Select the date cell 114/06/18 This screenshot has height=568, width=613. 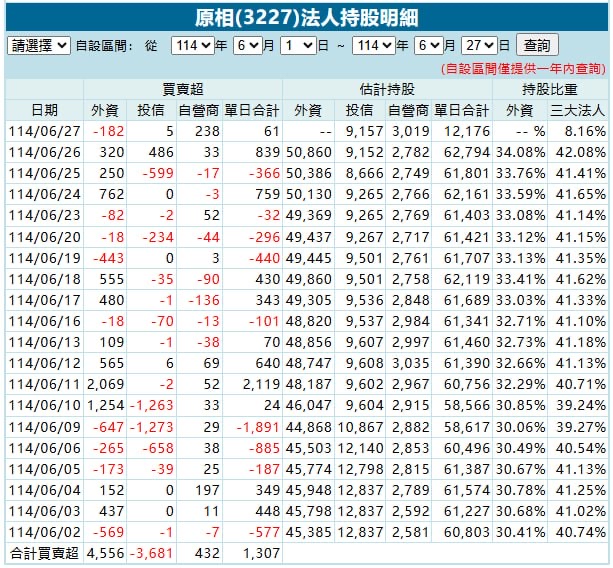[x=45, y=280]
